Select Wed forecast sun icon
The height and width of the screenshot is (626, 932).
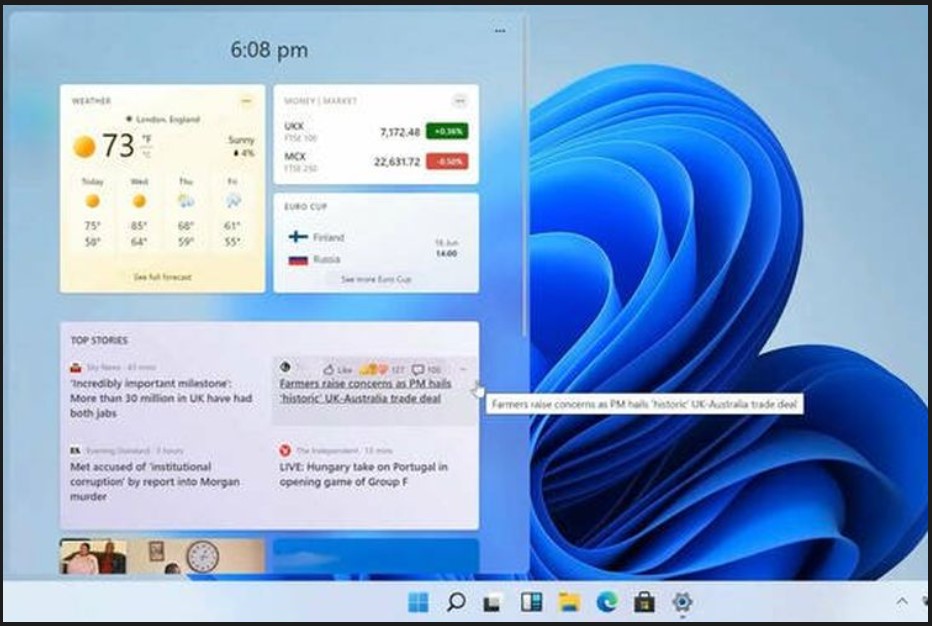[x=139, y=202]
